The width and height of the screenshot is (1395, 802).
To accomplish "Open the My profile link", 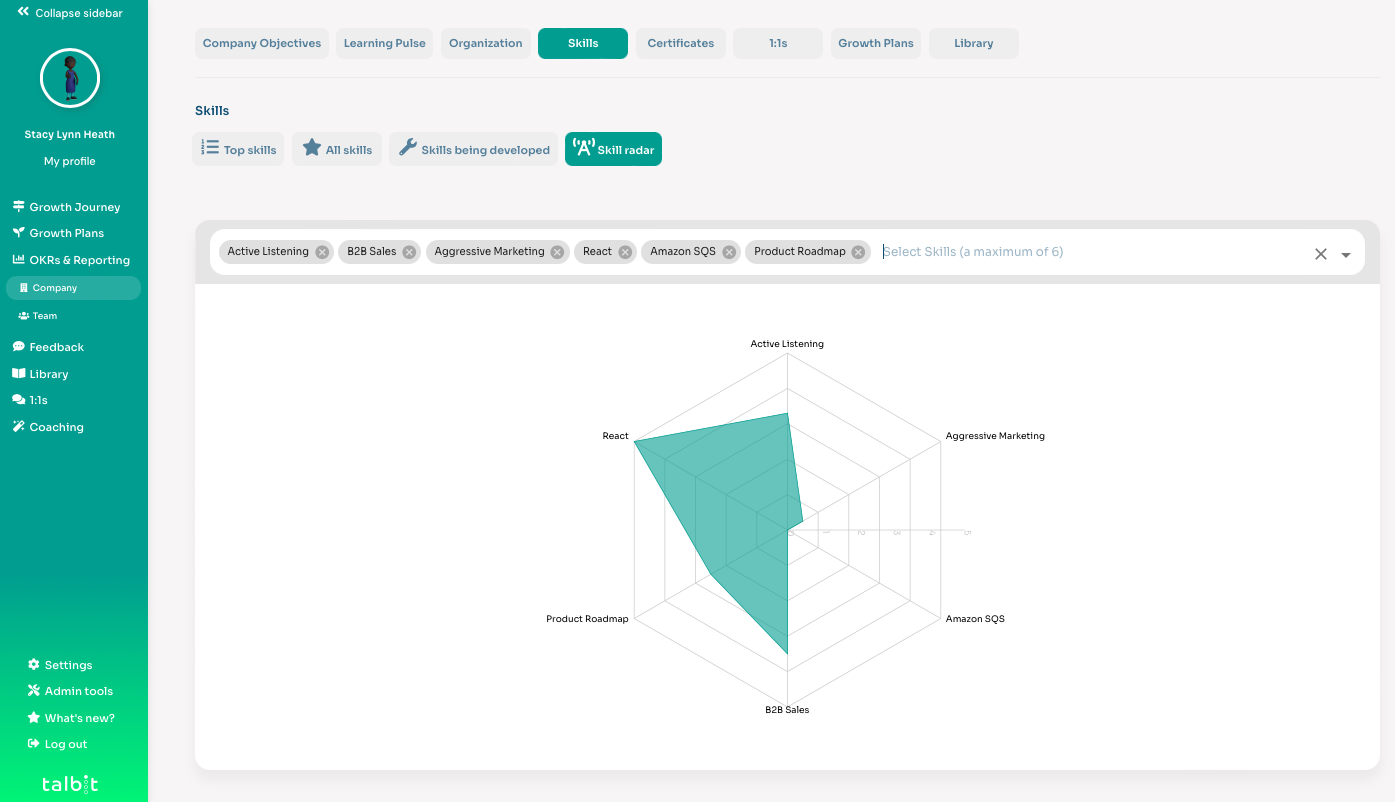I will 70,161.
